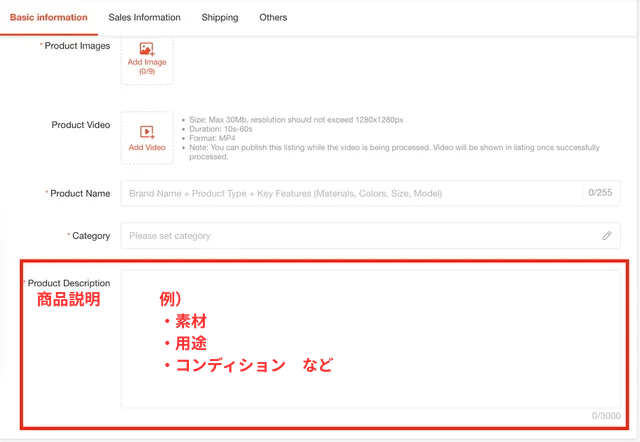This screenshot has height=442, width=640.
Task: Click the 'Note: You can publish' text
Action: coord(394,152)
